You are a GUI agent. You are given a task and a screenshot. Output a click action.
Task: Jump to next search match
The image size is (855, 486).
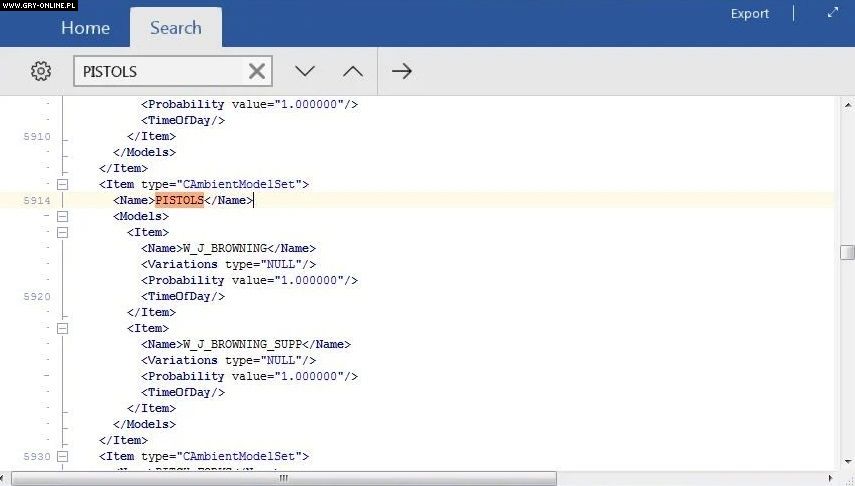coord(305,71)
